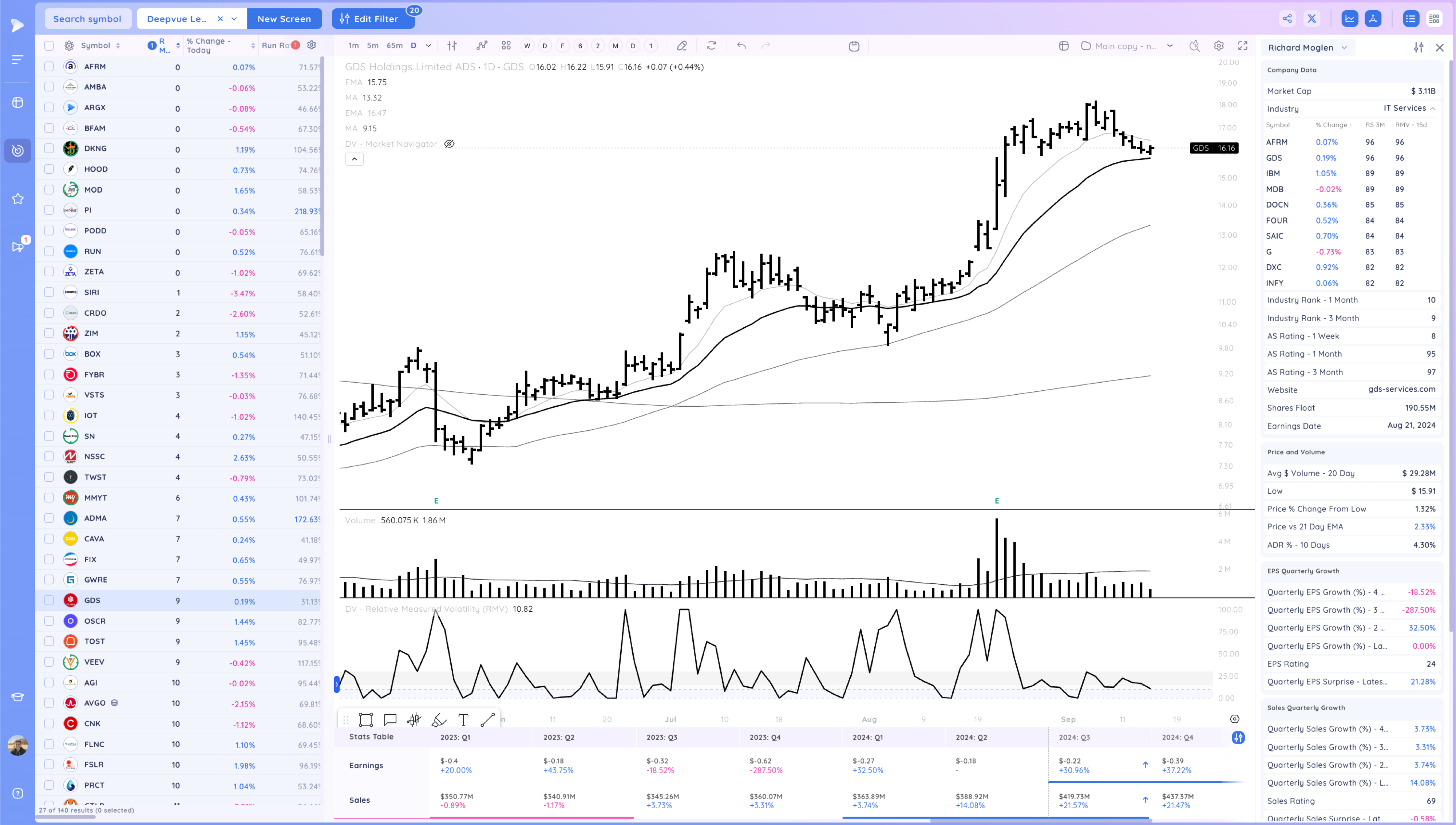Image resolution: width=1456 pixels, height=825 pixels.
Task: Click the New Screen button
Action: click(284, 19)
